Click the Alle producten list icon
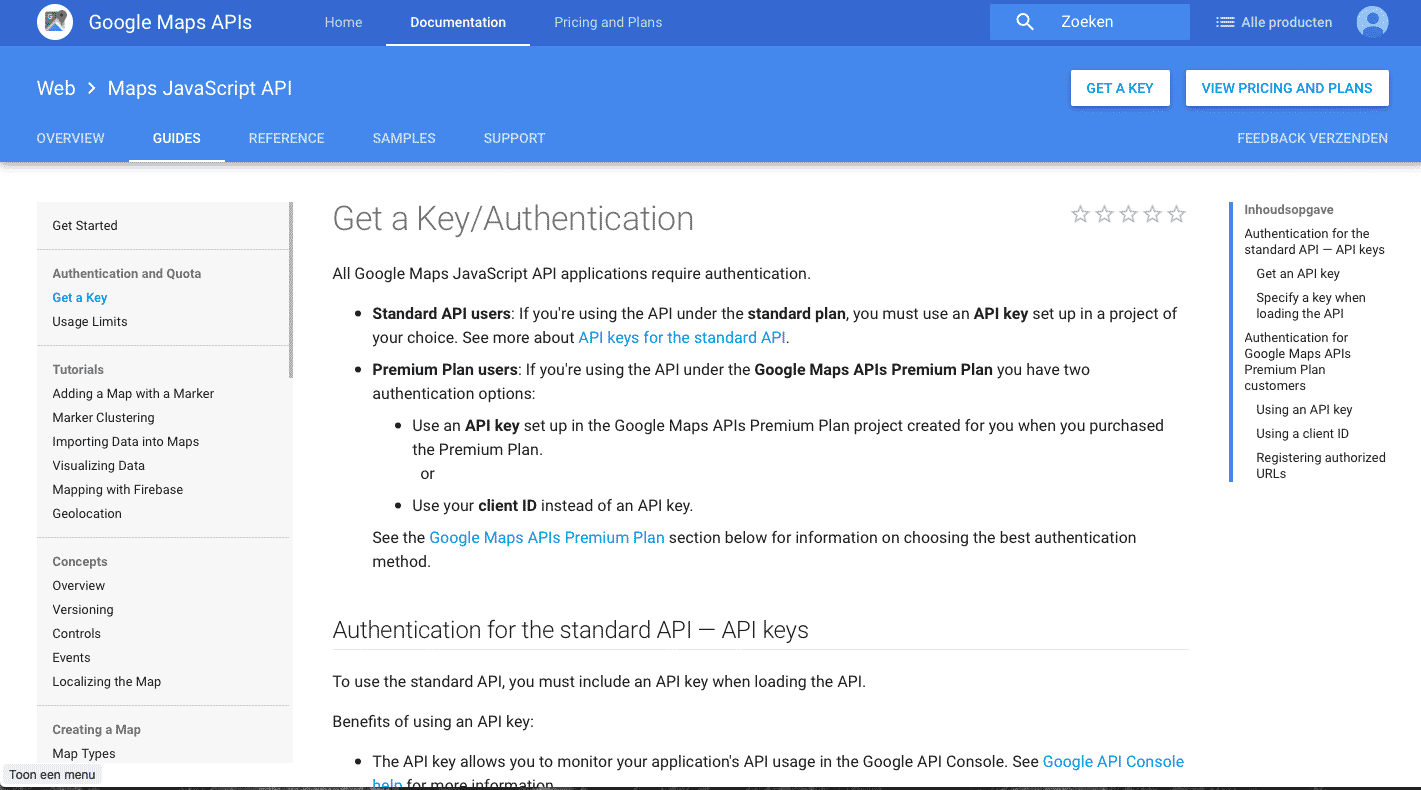 click(x=1225, y=22)
